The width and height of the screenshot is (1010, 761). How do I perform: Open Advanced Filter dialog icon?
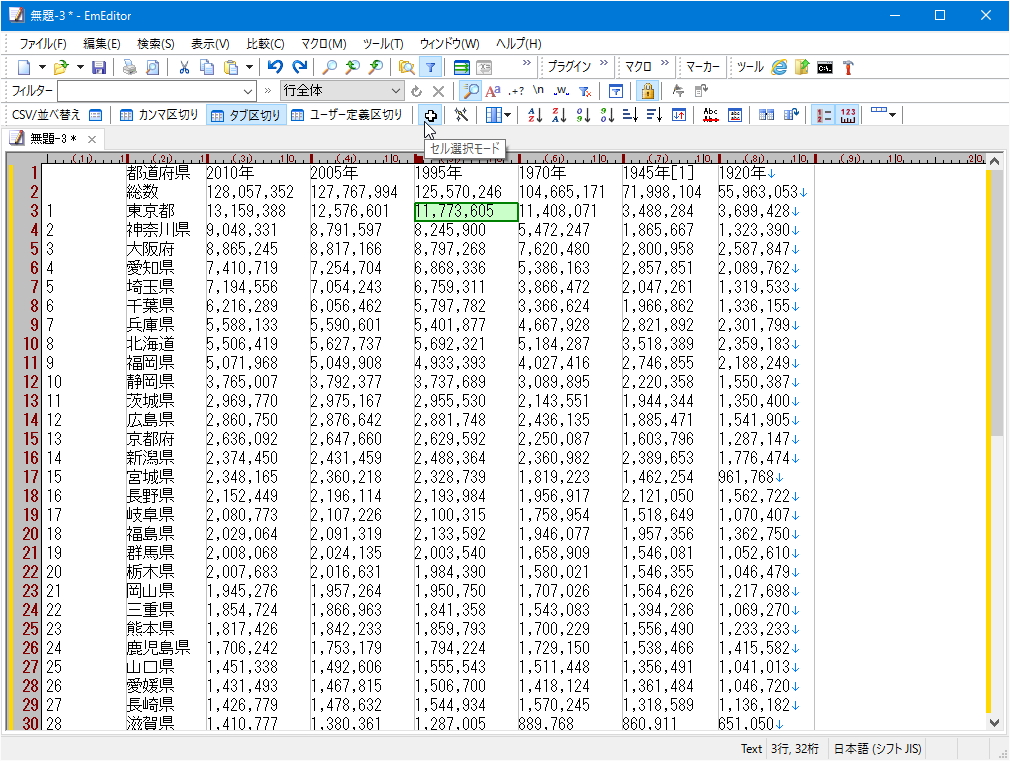pyautogui.click(x=616, y=92)
